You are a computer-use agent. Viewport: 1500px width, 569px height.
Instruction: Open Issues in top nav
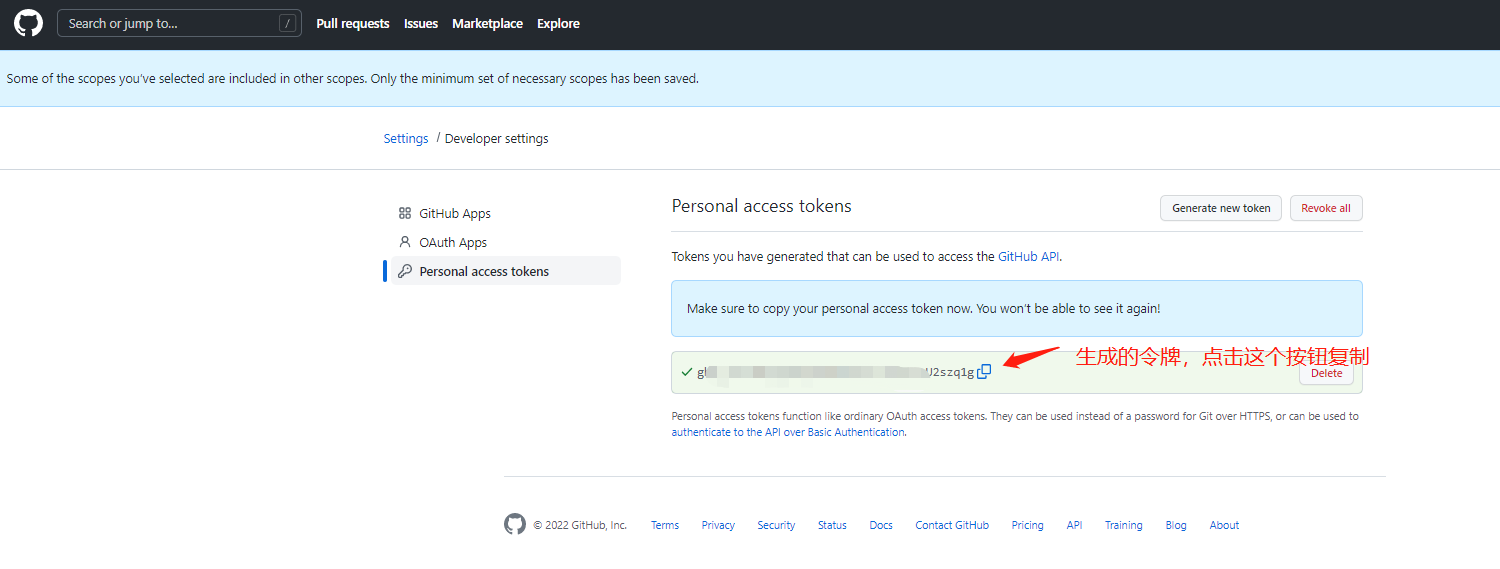pos(421,23)
